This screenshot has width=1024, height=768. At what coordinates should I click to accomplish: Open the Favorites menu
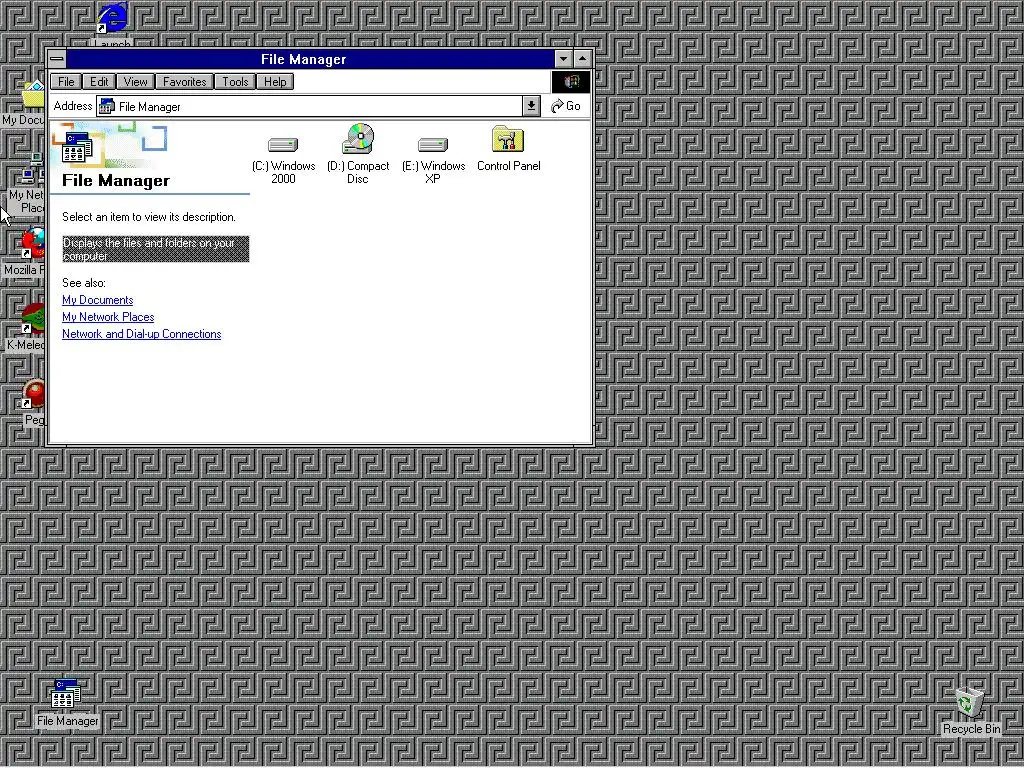click(x=184, y=82)
